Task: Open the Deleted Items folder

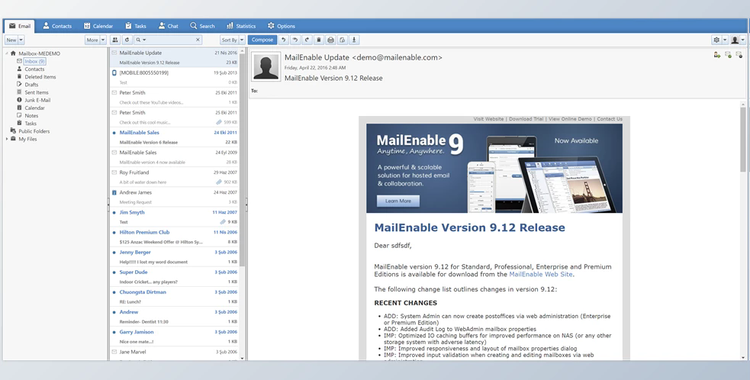Action: (40, 77)
